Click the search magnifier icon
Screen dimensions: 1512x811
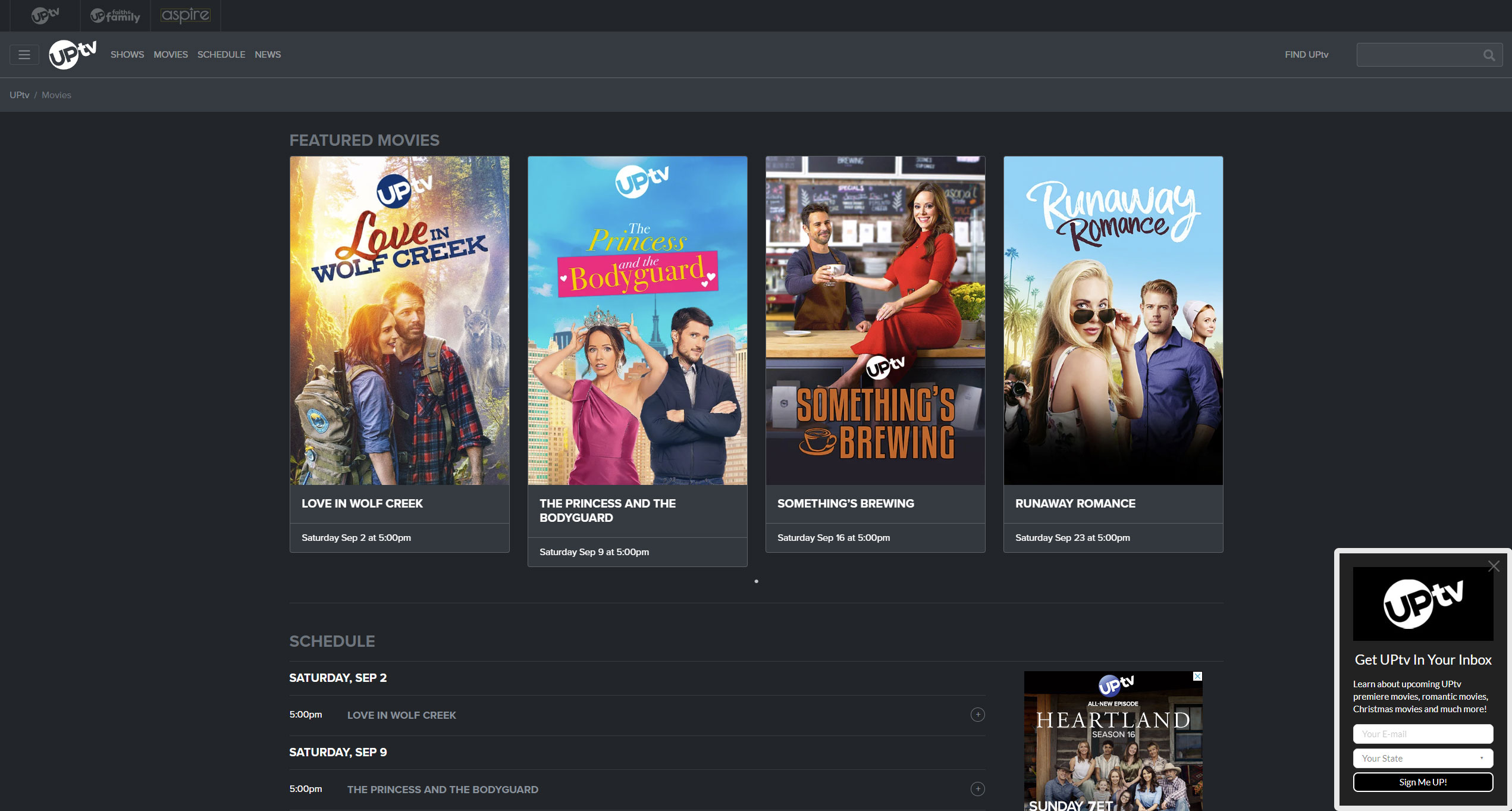tap(1489, 55)
